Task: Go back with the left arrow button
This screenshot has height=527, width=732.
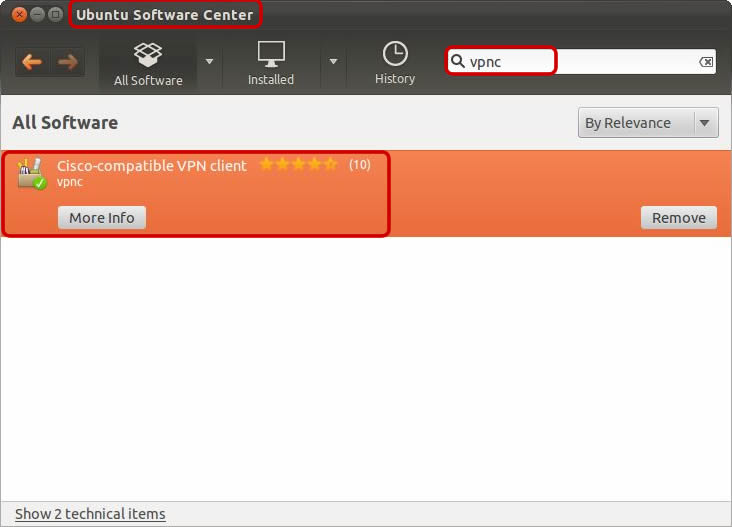Action: tap(32, 62)
